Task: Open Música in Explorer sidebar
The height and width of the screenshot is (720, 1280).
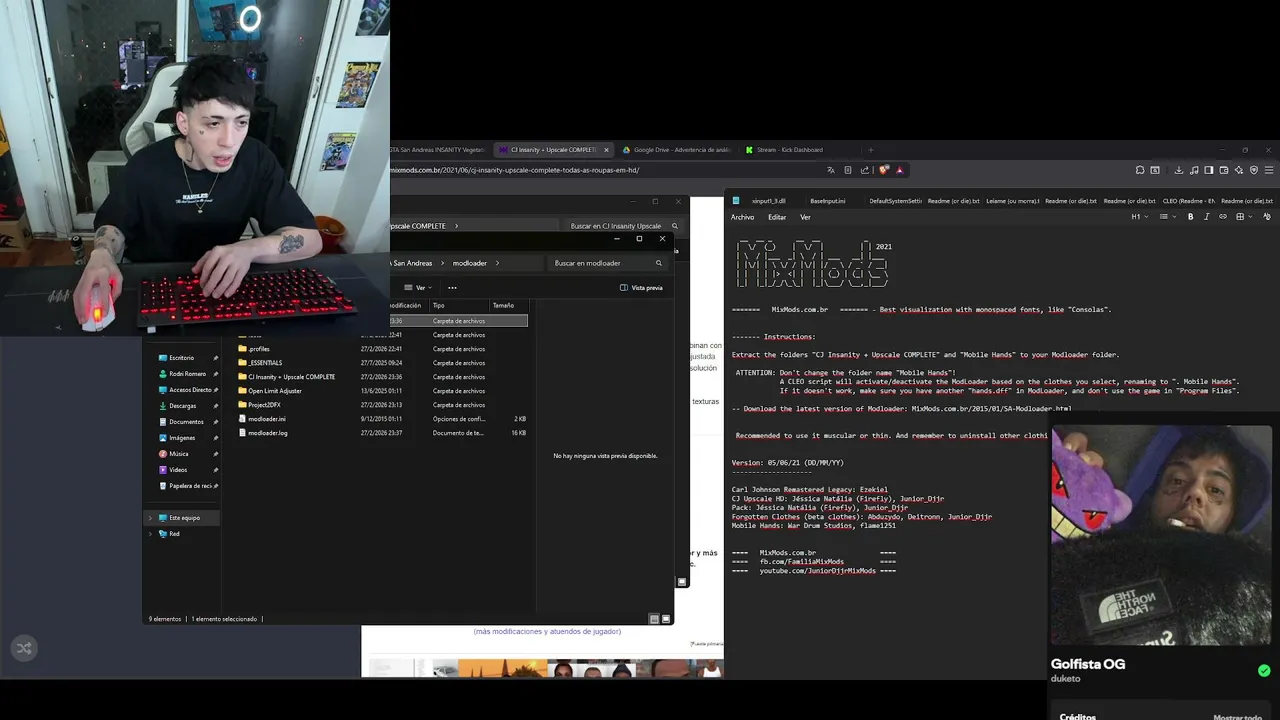Action: coord(179,454)
